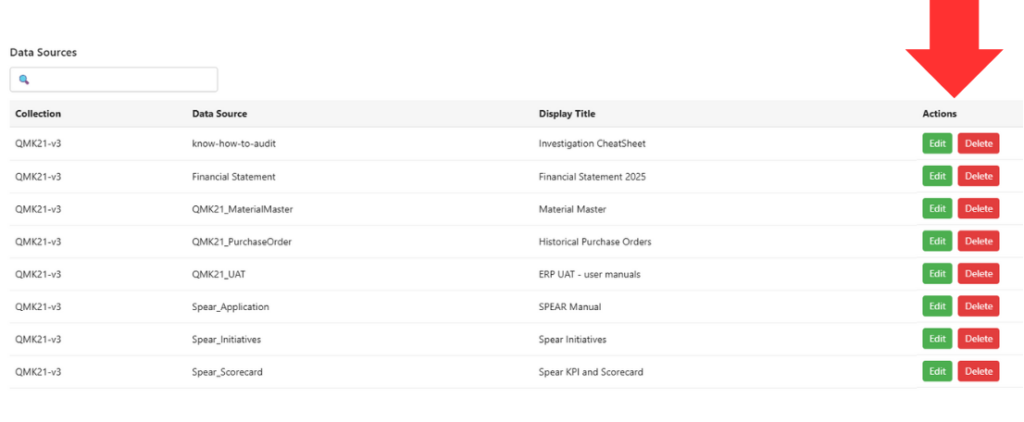This screenshot has width=1024, height=422.
Task: Click the magnifier icon in search box
Action: pos(24,80)
